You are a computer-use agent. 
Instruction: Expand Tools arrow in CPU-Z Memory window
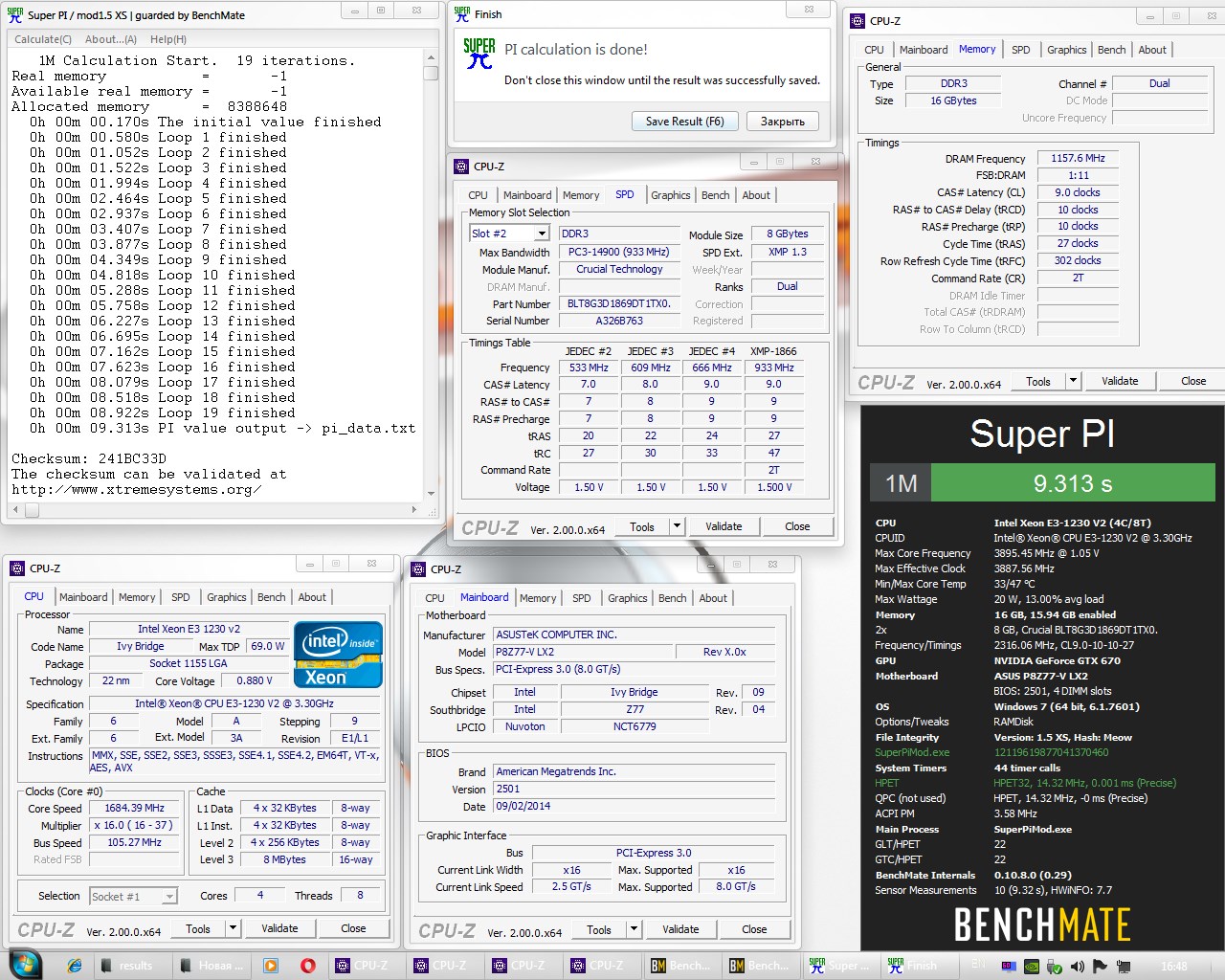(1073, 381)
